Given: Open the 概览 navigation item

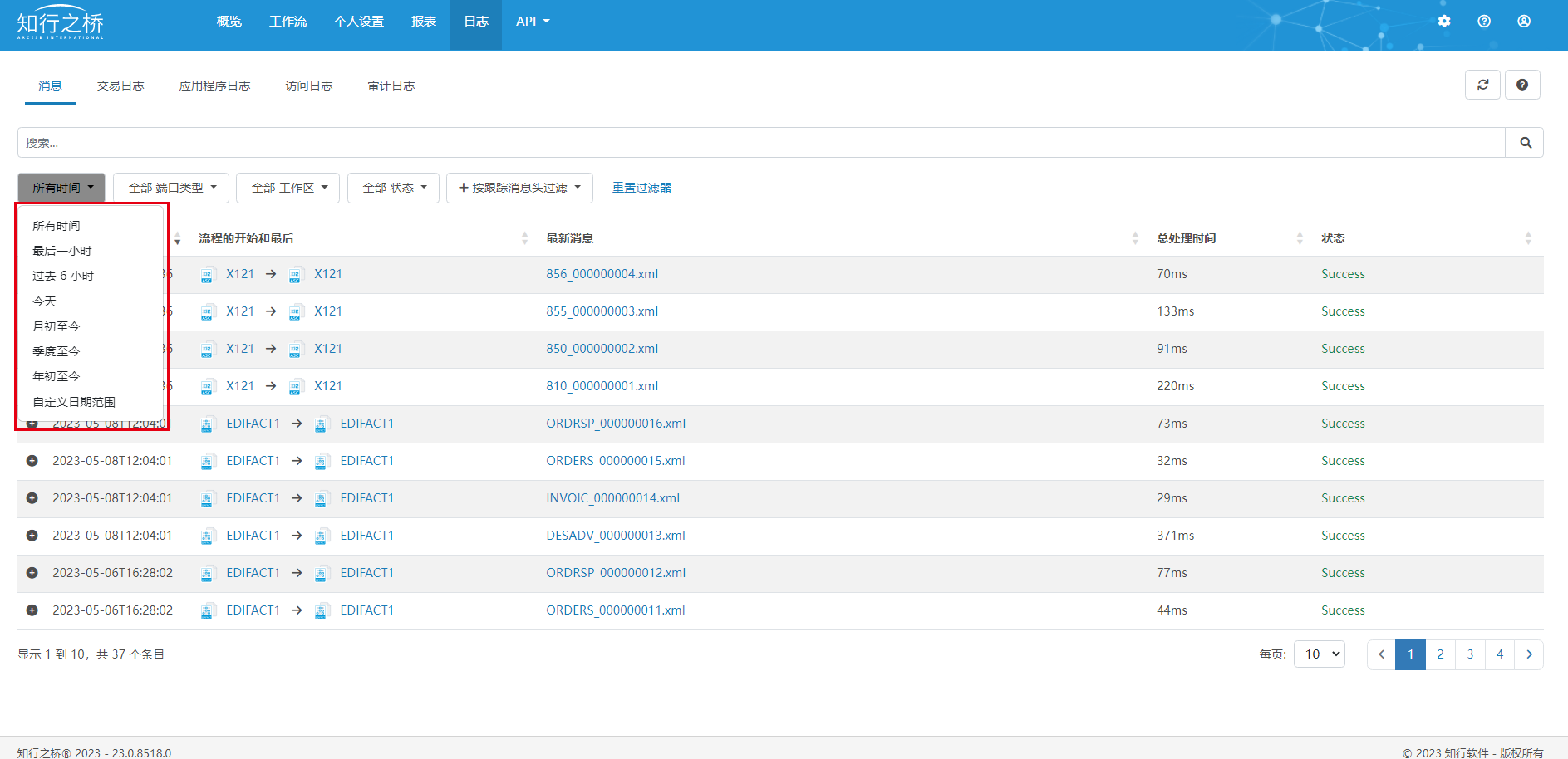Looking at the screenshot, I should coord(229,22).
